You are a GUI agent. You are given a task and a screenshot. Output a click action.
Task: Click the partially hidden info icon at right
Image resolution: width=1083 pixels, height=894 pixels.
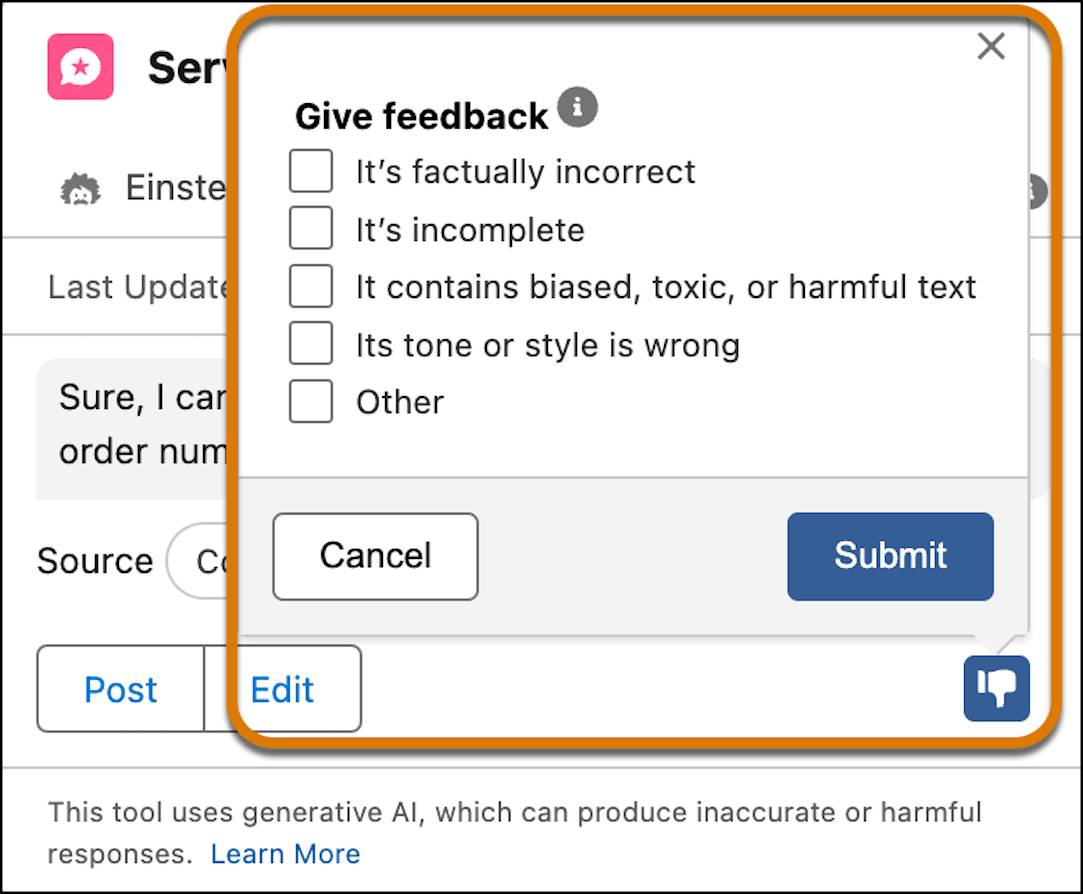[1037, 191]
